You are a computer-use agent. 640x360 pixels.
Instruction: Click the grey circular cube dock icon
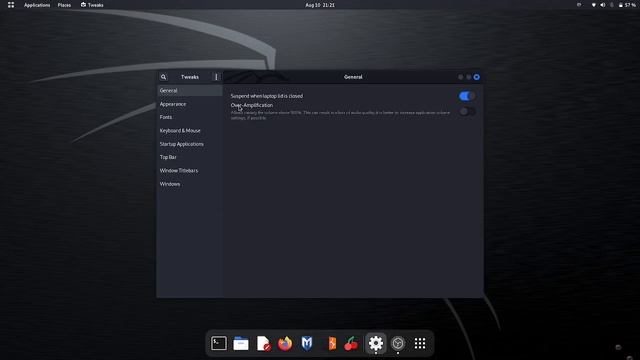(398, 343)
